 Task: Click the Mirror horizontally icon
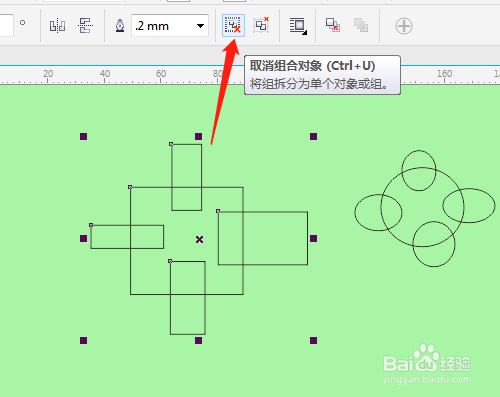click(57, 26)
